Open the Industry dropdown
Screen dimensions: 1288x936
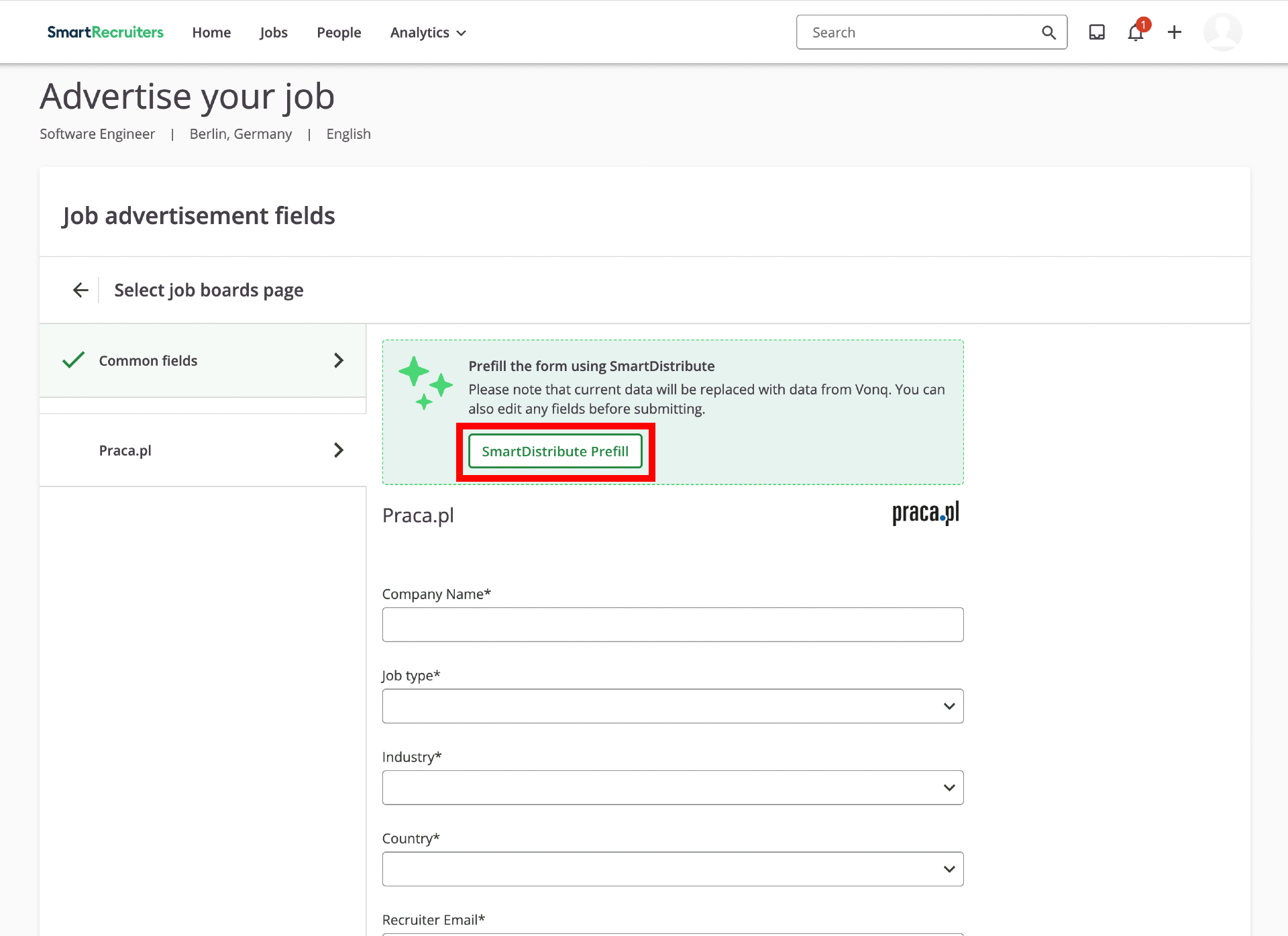click(672, 788)
